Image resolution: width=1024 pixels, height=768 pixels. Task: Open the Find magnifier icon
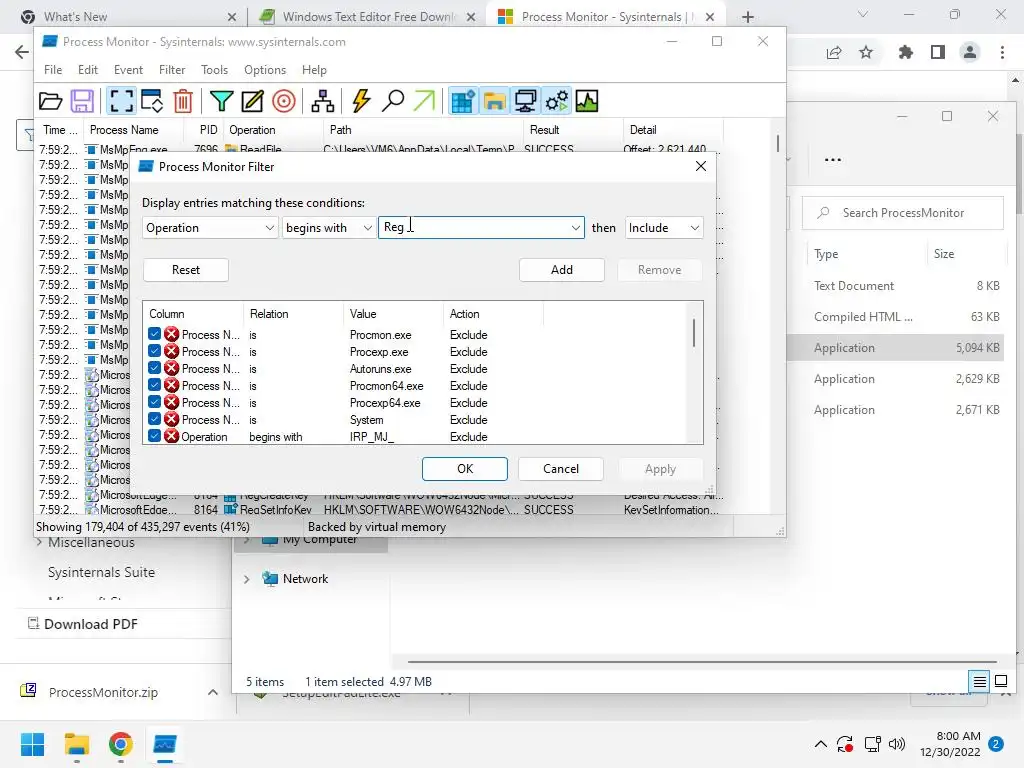[392, 101]
